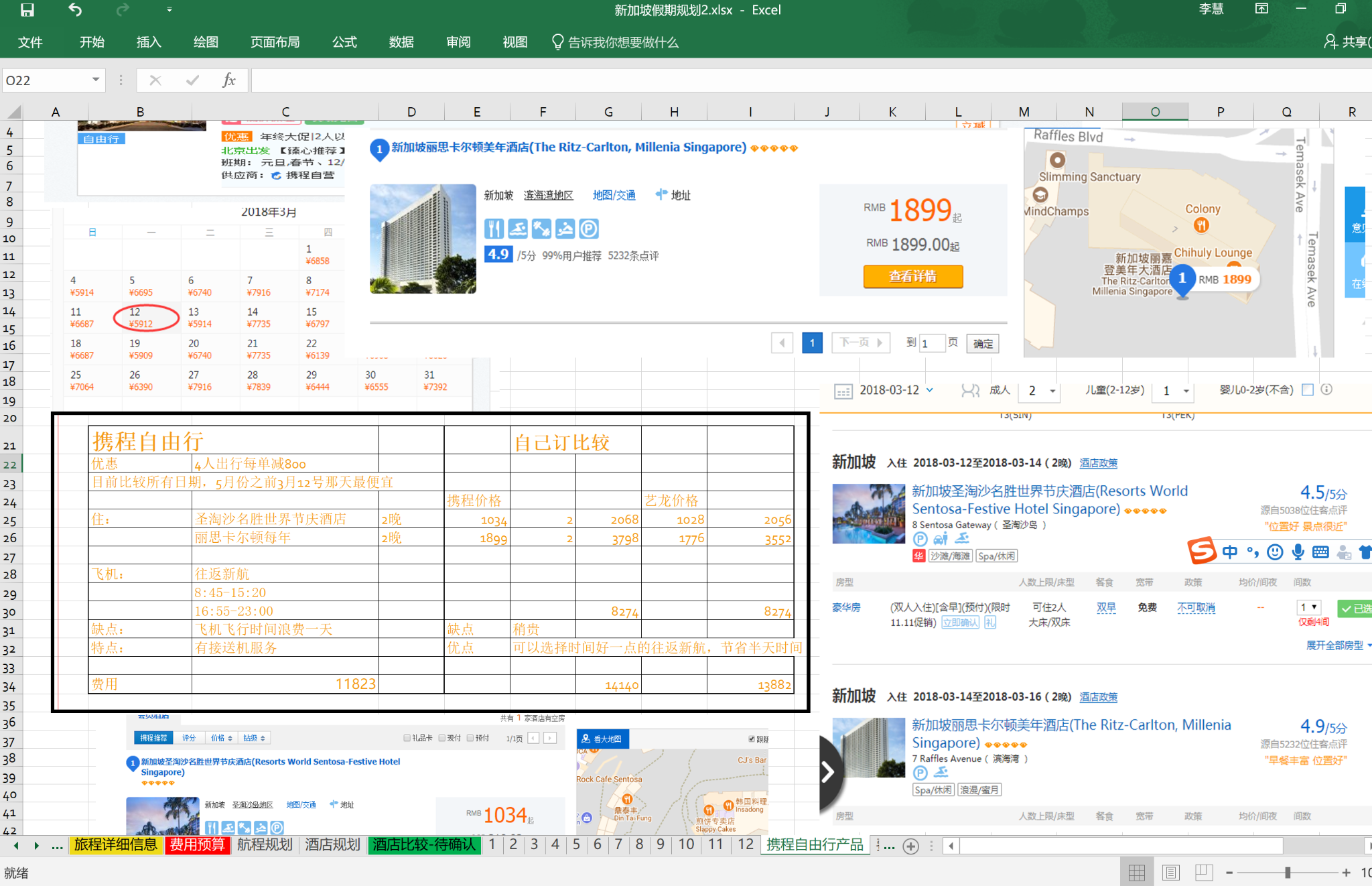Screen dimensions: 1372x886
Task: Open the 页面布局 ribbon tab
Action: pos(275,42)
